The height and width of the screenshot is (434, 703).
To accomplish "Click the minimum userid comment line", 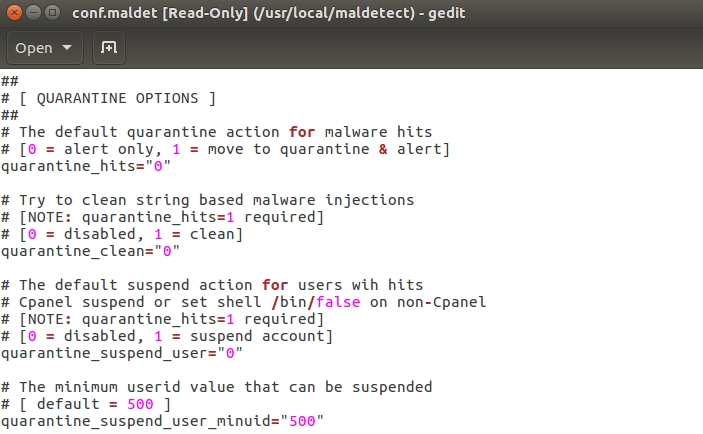I will pyautogui.click(x=215, y=387).
